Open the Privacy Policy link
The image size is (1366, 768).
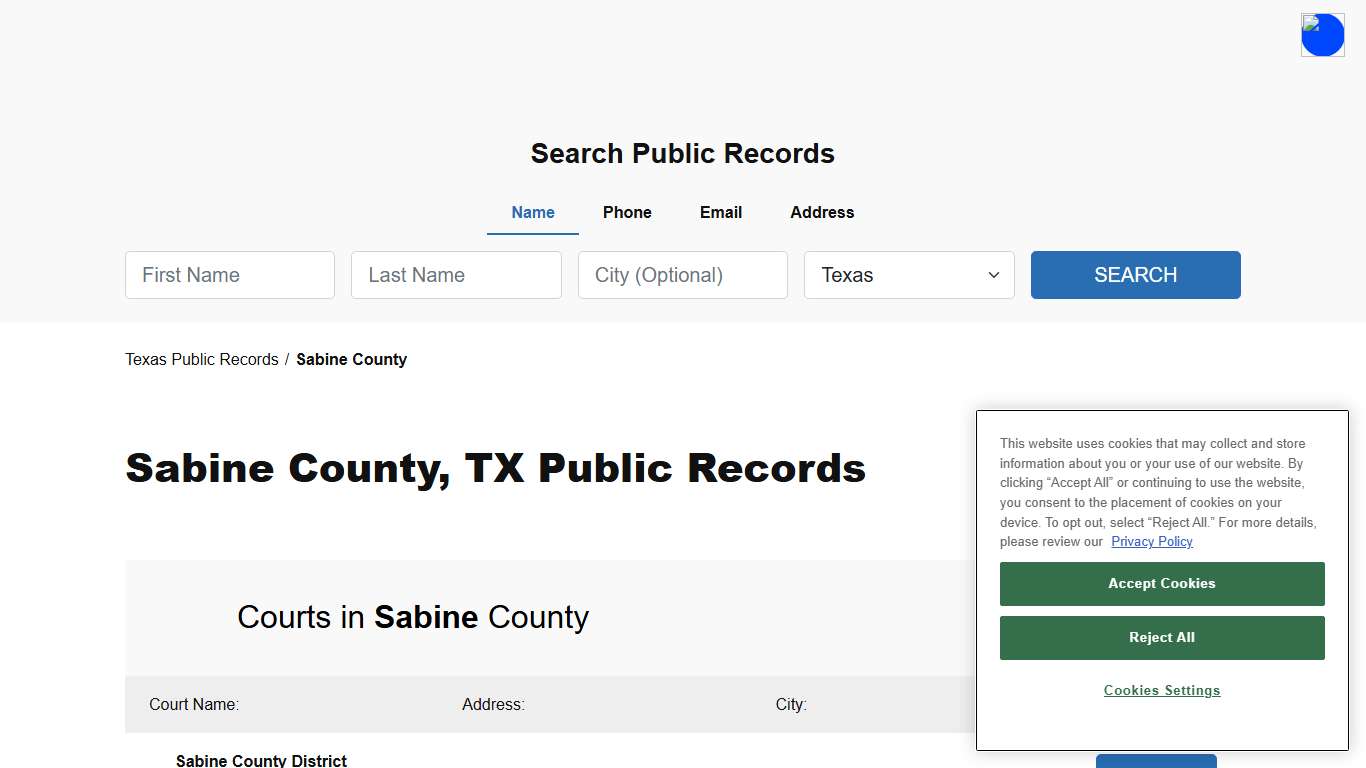[1151, 541]
